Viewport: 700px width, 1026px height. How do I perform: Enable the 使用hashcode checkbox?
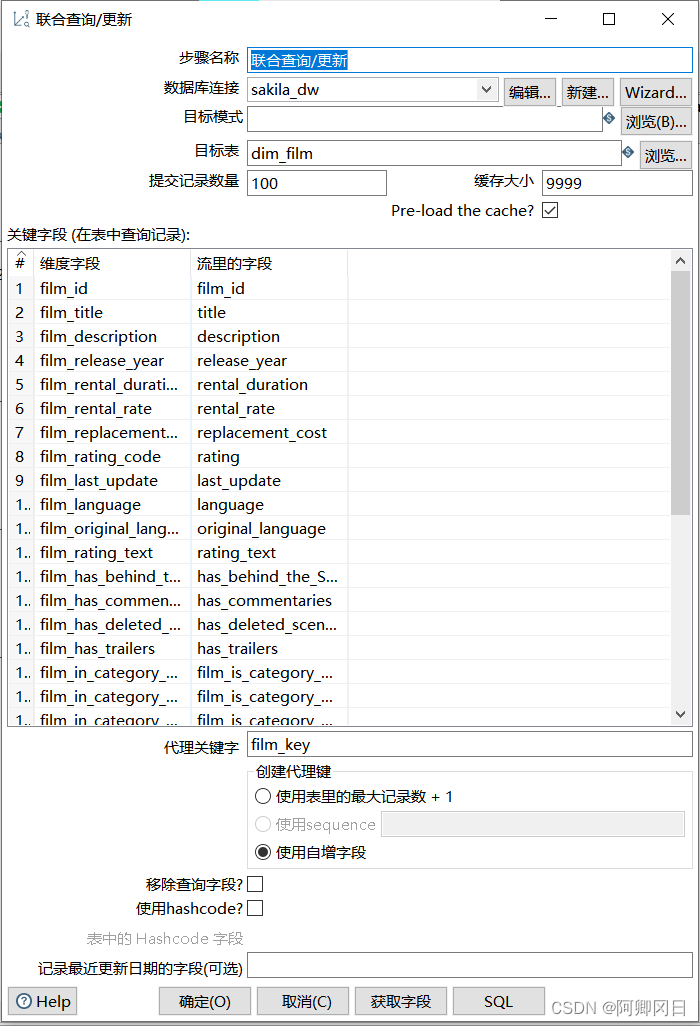[255, 908]
